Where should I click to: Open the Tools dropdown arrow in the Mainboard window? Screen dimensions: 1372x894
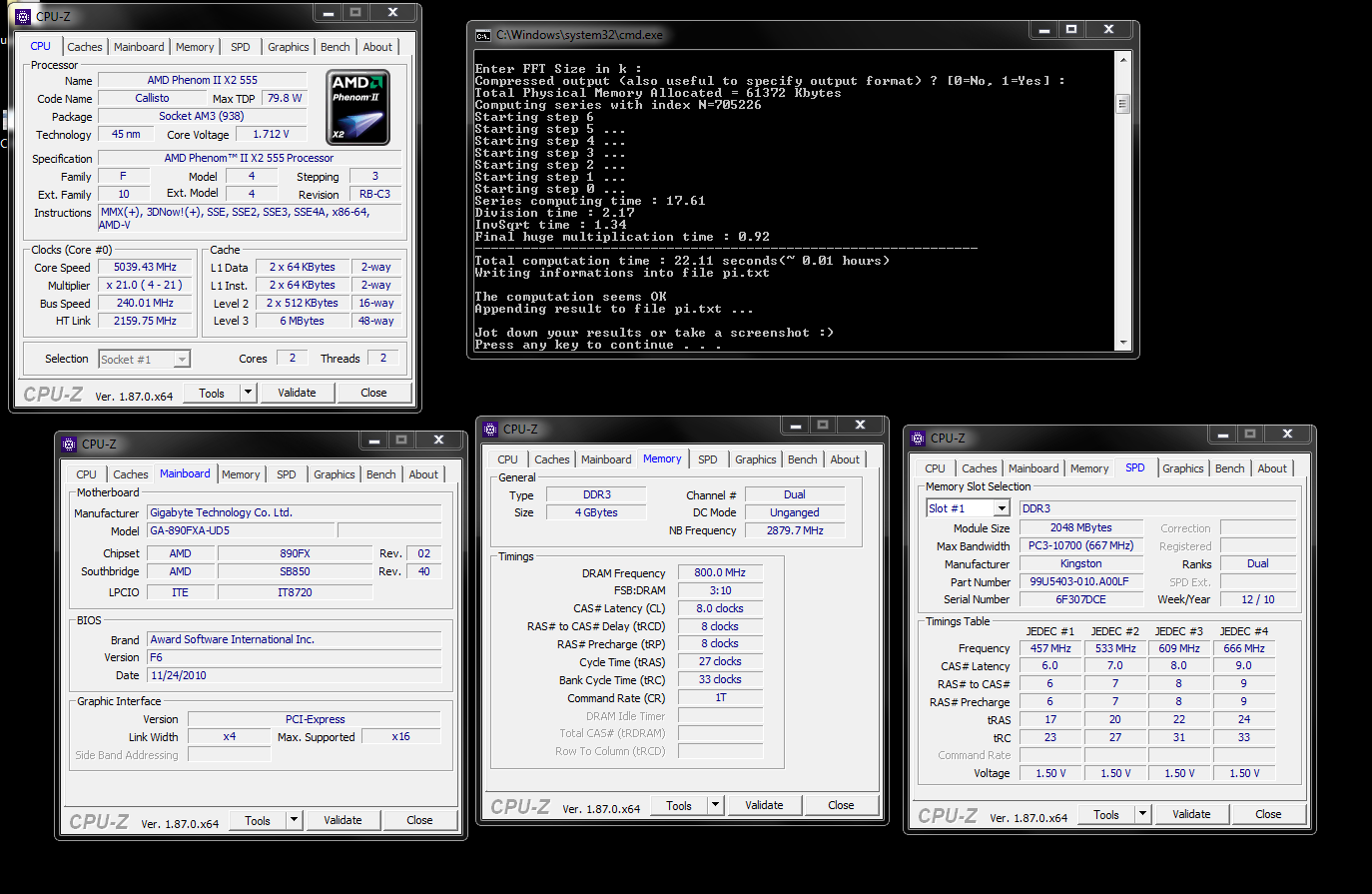[294, 820]
